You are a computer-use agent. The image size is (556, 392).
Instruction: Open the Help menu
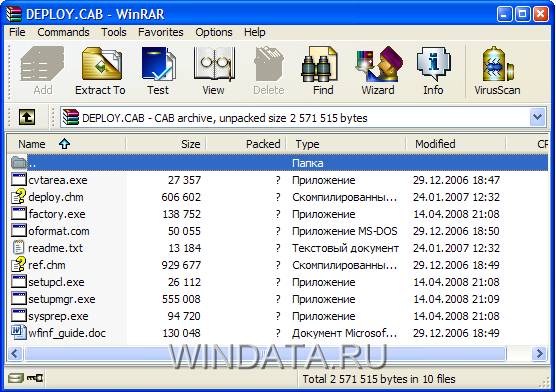254,32
